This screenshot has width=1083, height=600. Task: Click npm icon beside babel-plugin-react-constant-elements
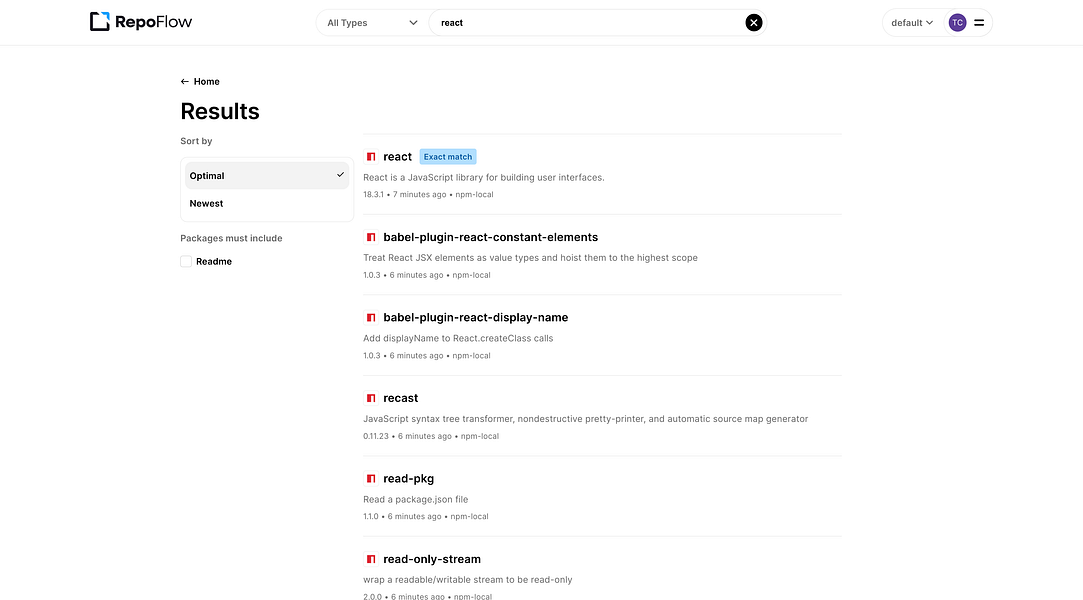tap(371, 237)
